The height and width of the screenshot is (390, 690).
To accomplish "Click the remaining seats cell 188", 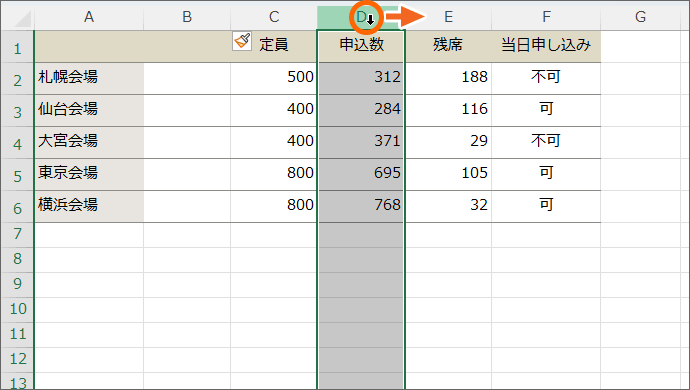I will [448, 79].
